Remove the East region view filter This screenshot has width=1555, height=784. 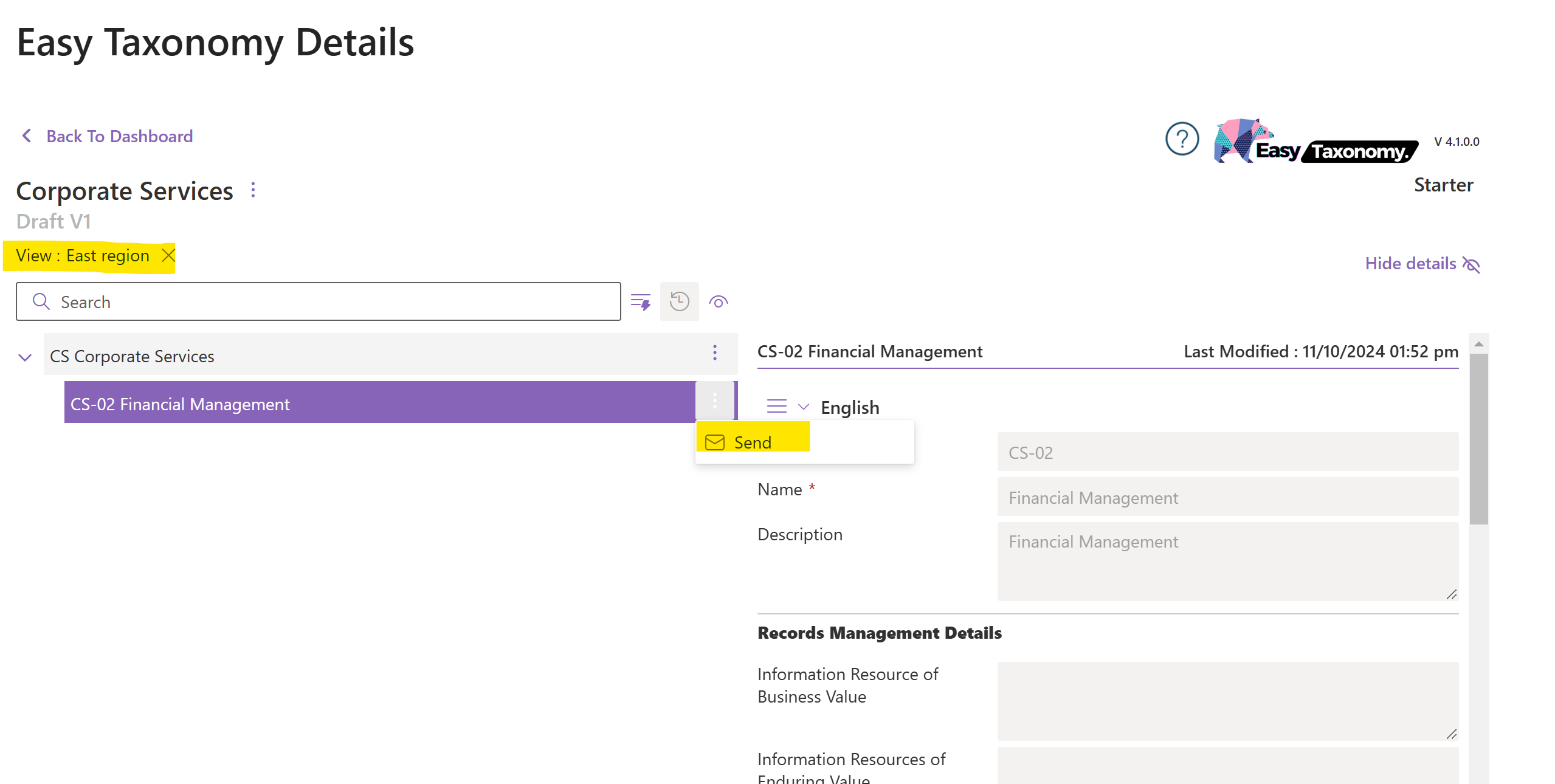pos(168,255)
